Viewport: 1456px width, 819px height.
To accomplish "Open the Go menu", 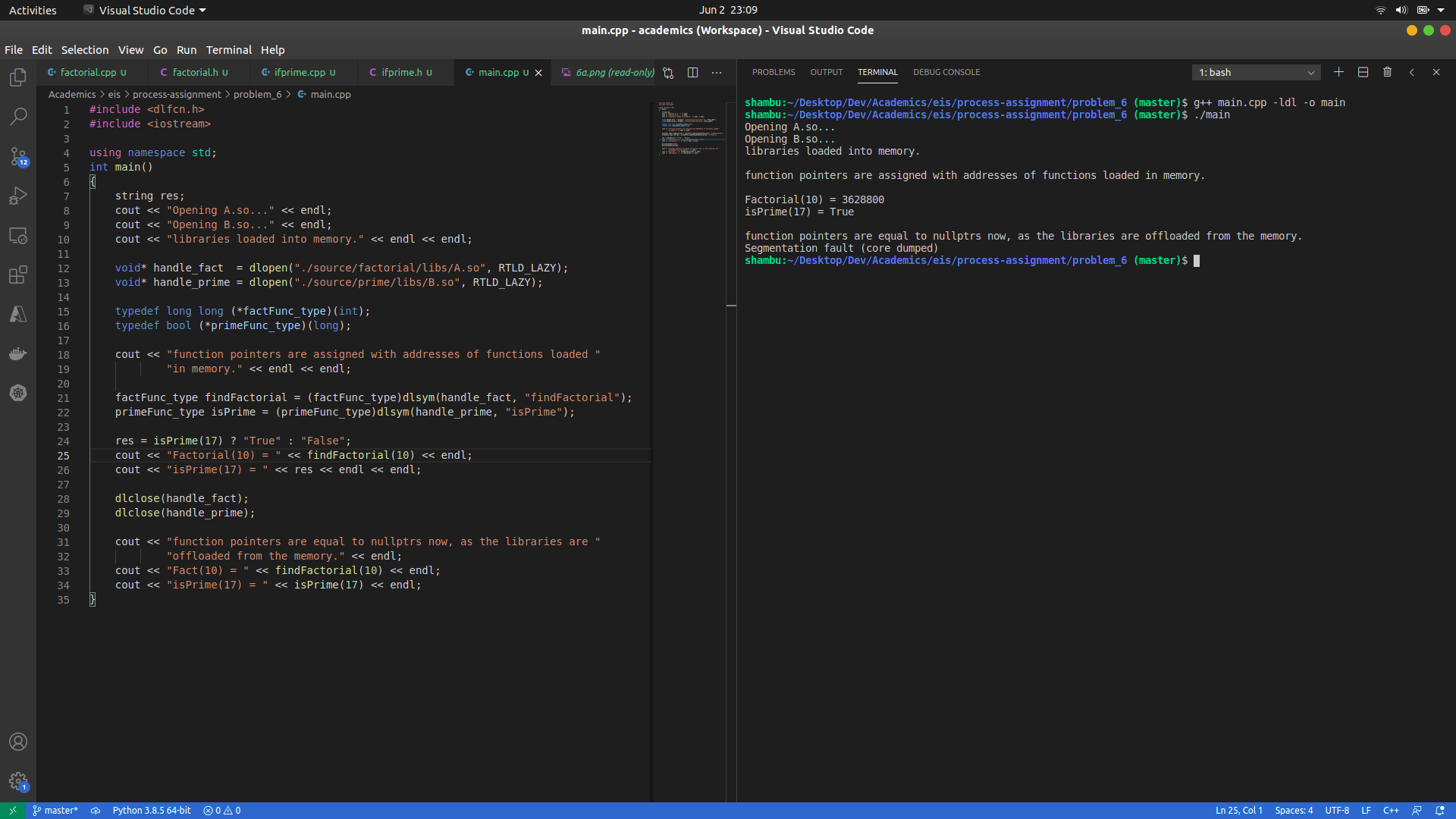I will point(160,50).
